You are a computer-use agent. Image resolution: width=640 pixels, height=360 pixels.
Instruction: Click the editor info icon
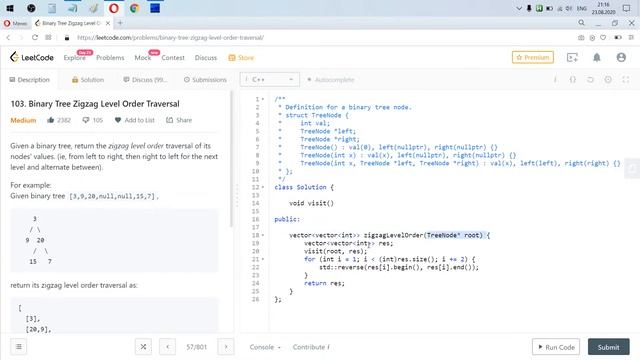(x=555, y=80)
